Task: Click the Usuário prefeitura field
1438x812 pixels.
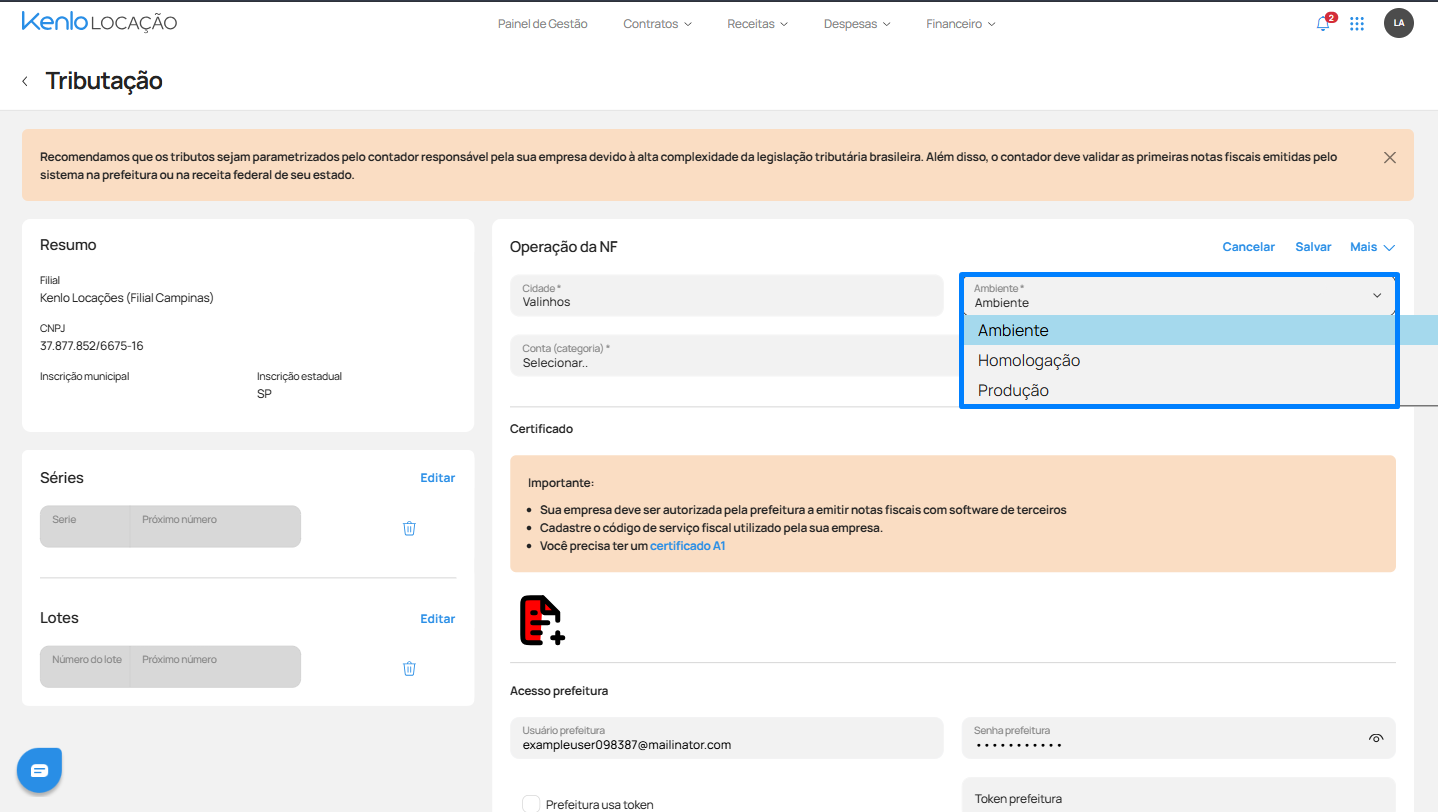Action: pyautogui.click(x=726, y=738)
